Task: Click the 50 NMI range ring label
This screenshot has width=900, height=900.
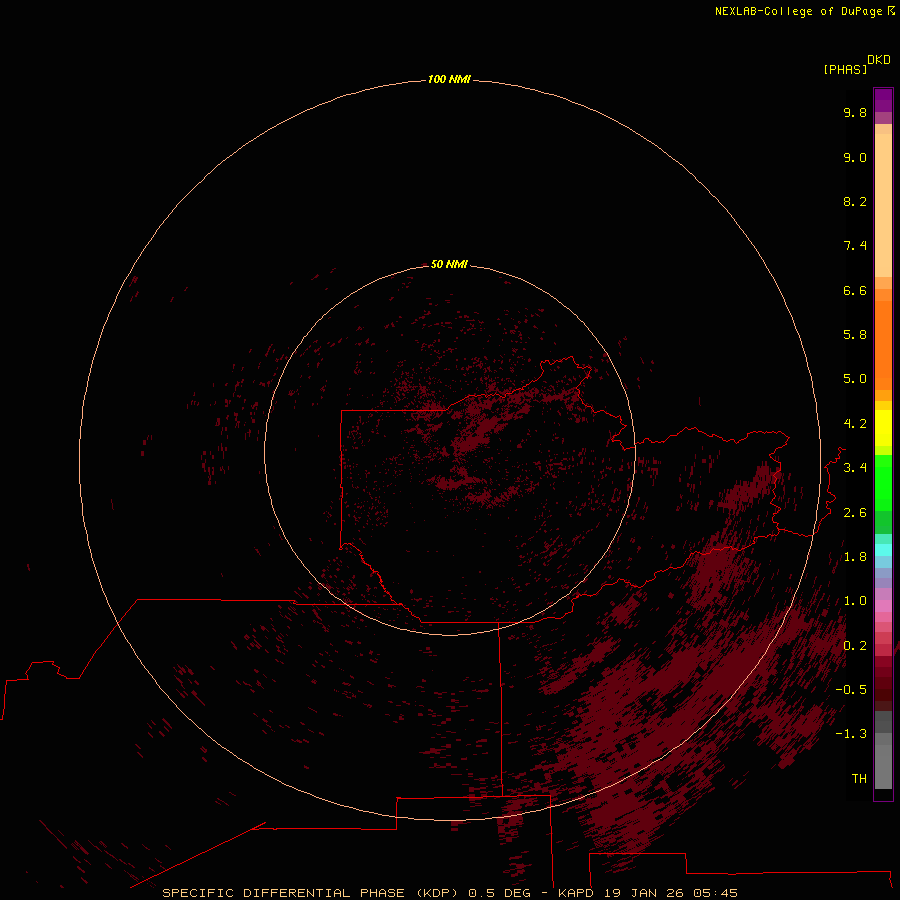Action: pyautogui.click(x=449, y=264)
